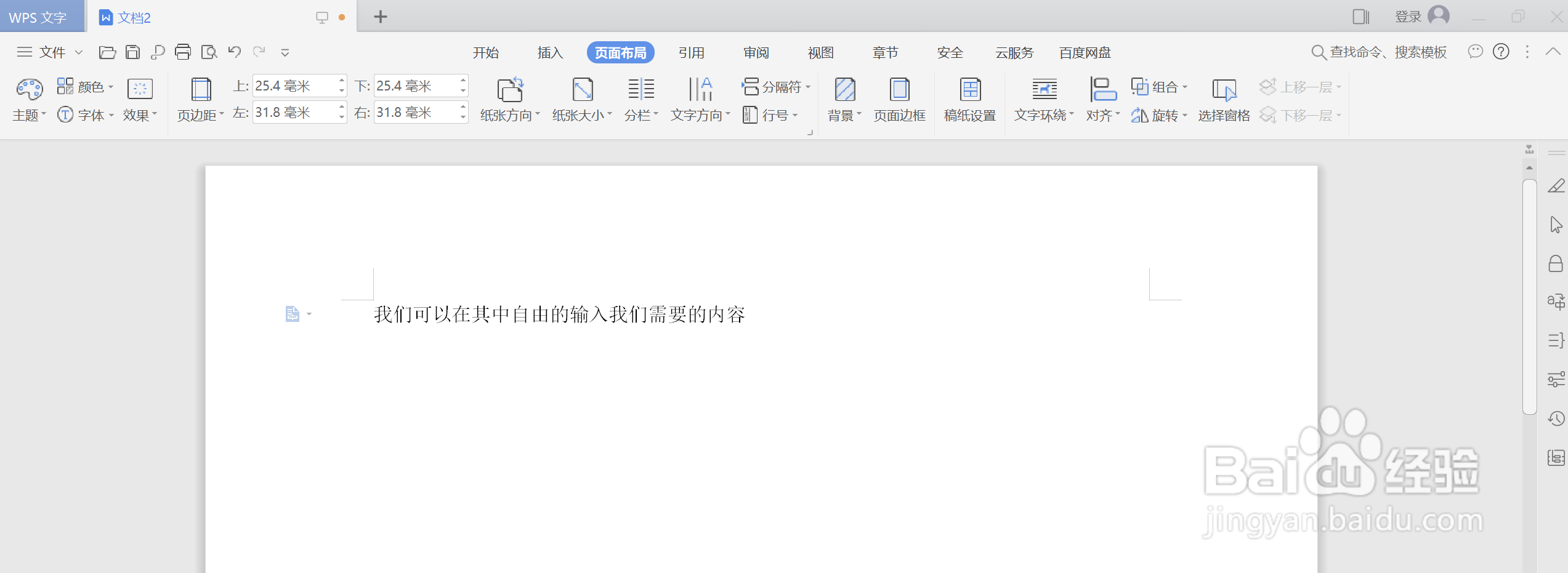
Task: Click the top margin input field
Action: point(294,86)
